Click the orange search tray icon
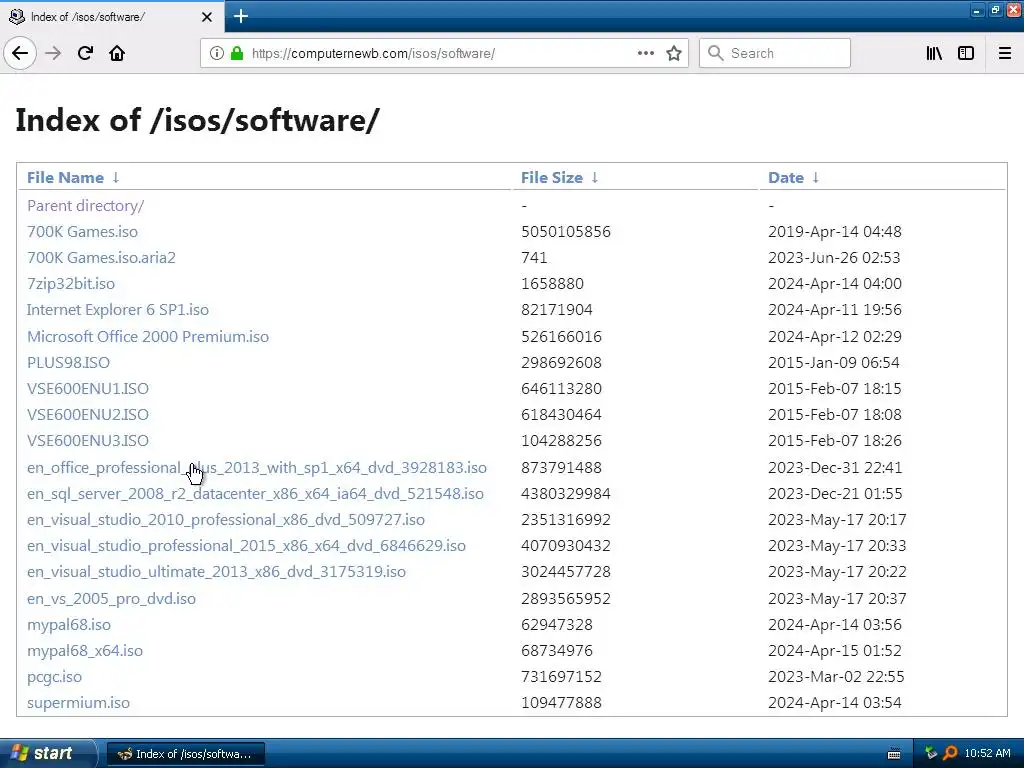 (x=950, y=754)
